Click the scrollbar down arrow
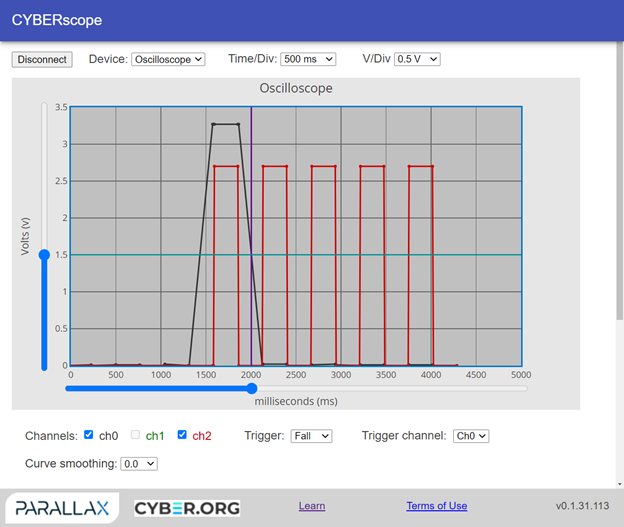This screenshot has height=527, width=624. point(620,484)
